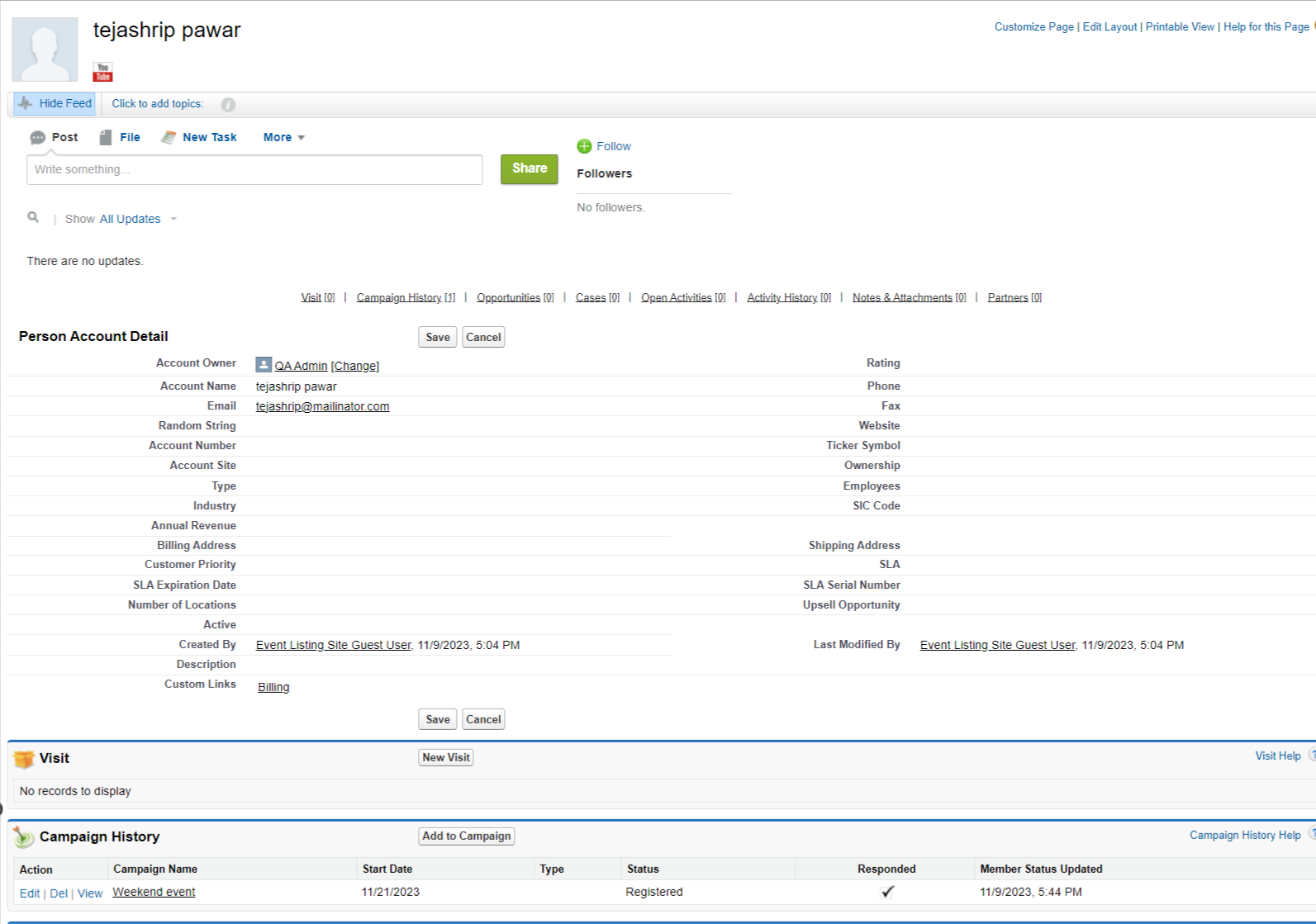This screenshot has height=924, width=1316.
Task: Click the Account Owner user icon
Action: point(264,365)
